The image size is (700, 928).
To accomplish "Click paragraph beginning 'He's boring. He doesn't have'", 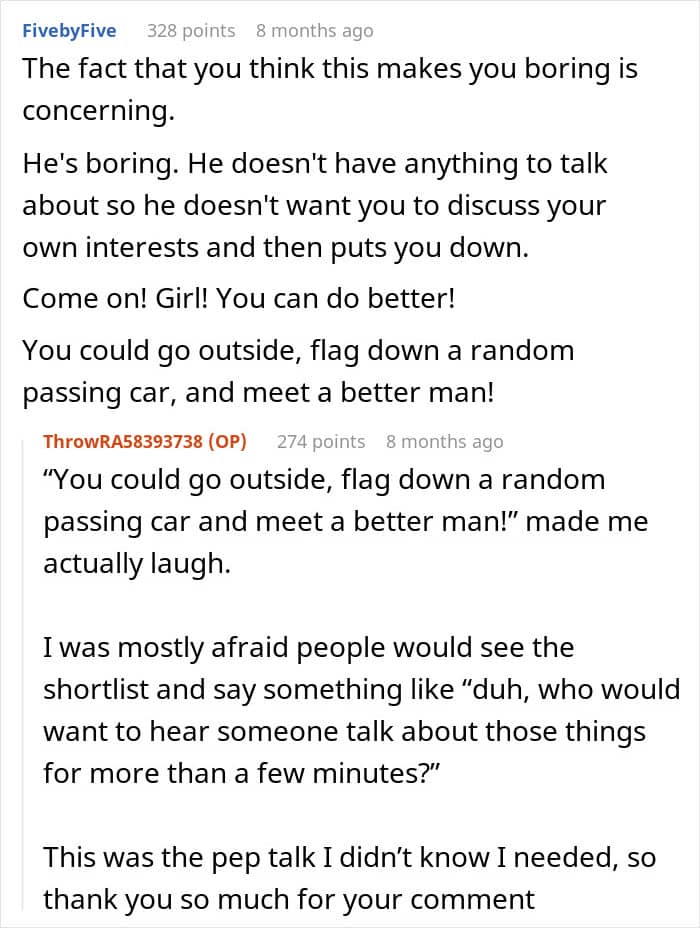I will tap(315, 205).
